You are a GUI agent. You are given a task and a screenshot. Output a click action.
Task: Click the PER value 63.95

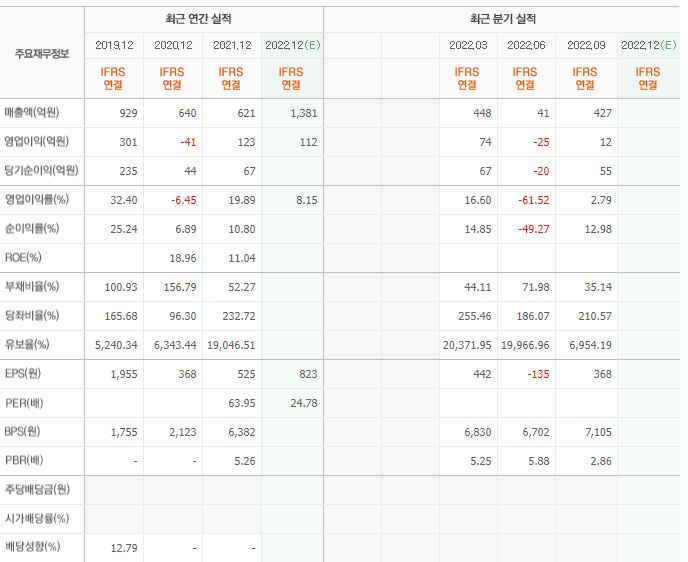coord(242,403)
